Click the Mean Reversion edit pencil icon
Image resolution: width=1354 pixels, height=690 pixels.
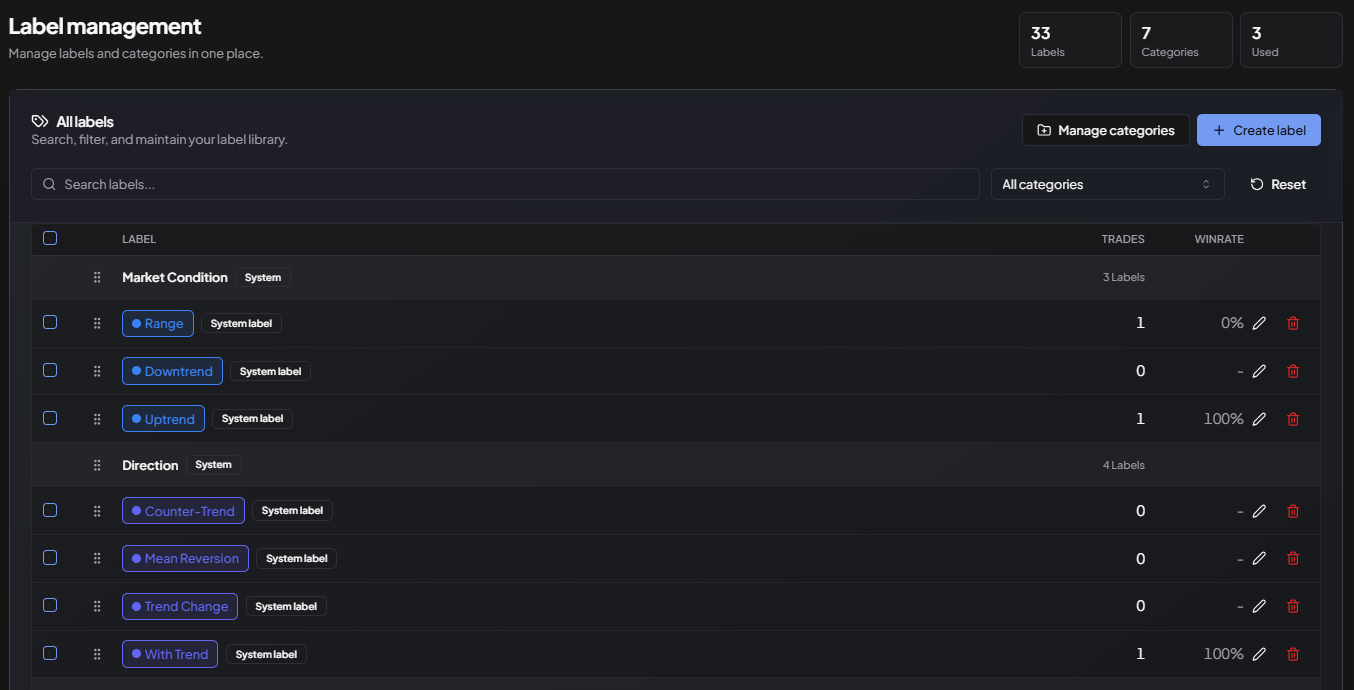[x=1259, y=558]
